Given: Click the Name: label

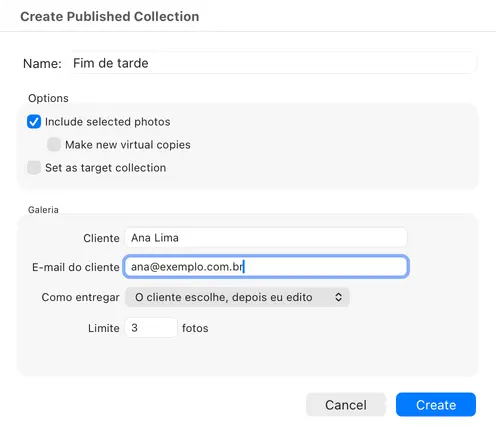Looking at the screenshot, I should pyautogui.click(x=42, y=63).
